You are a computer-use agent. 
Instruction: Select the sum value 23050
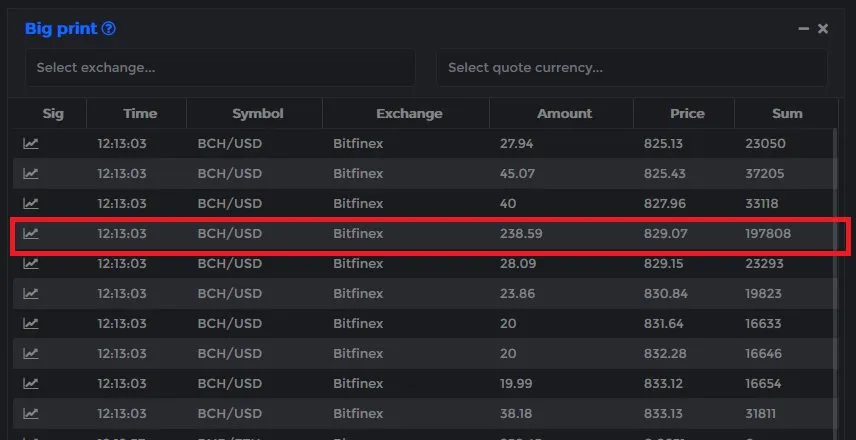click(765, 144)
